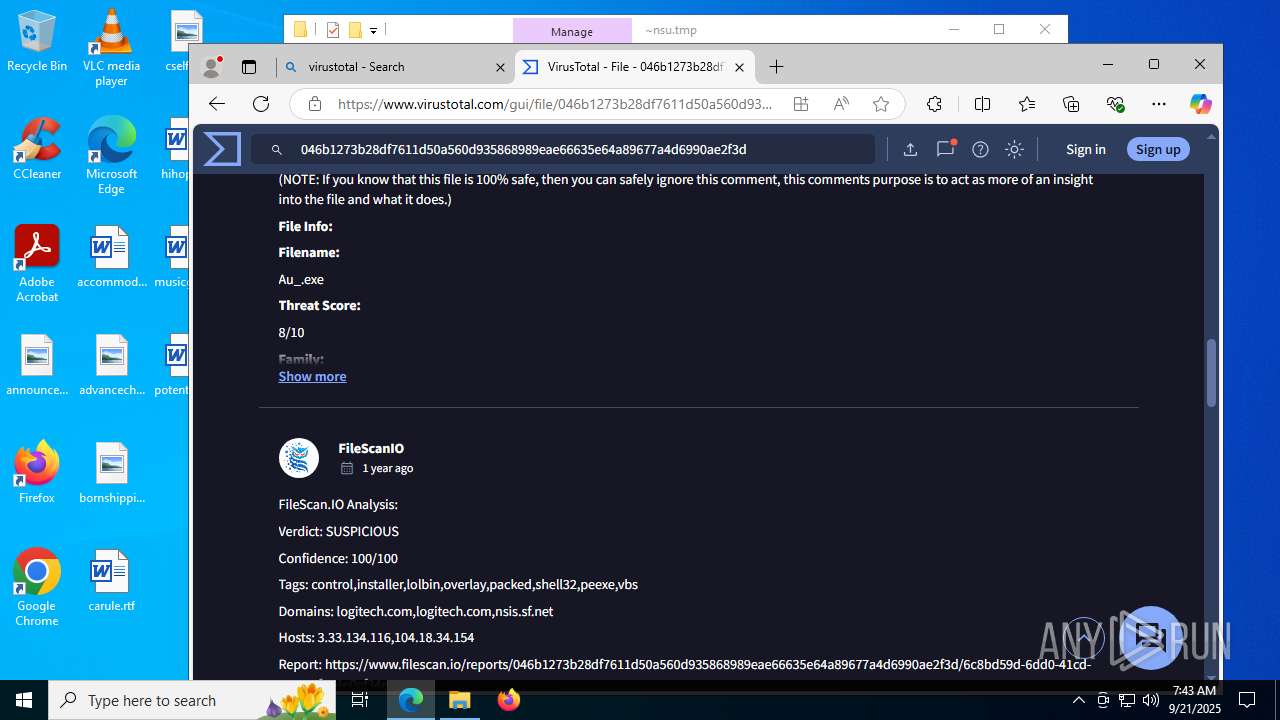Select the CCleaner desktop icon
This screenshot has width=1280, height=720.
point(37,149)
